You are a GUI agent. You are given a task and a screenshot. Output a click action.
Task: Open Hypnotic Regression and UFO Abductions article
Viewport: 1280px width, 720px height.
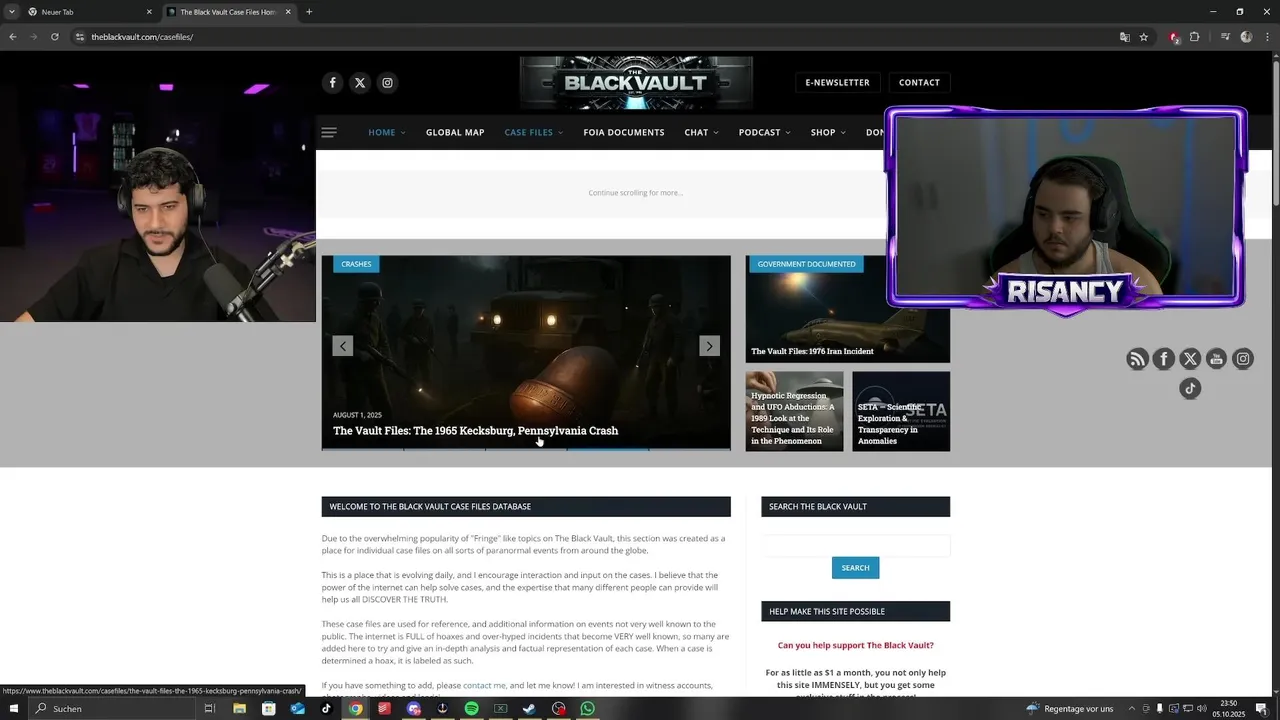(793, 418)
